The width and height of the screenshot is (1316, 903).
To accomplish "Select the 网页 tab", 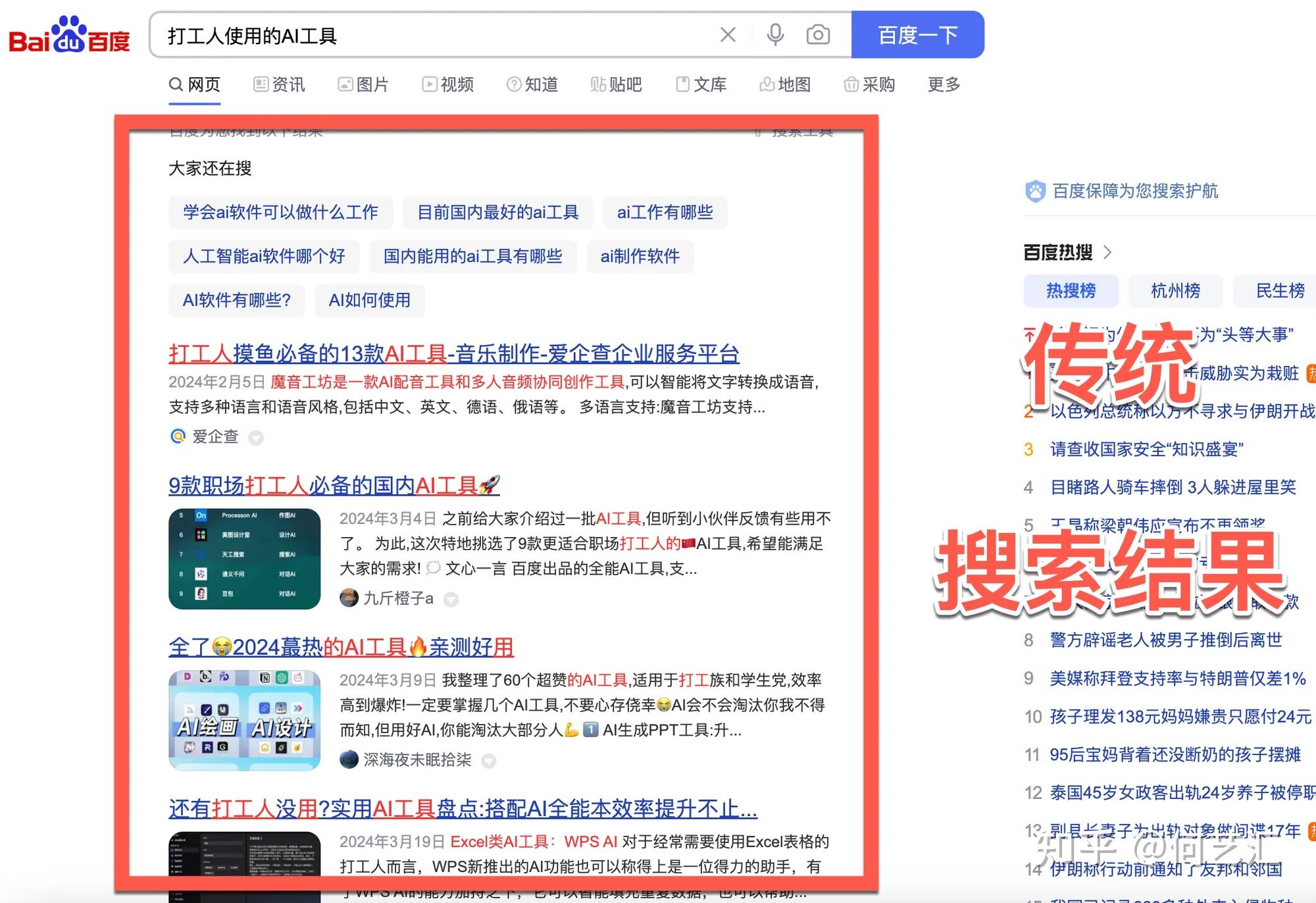I will click(x=195, y=84).
